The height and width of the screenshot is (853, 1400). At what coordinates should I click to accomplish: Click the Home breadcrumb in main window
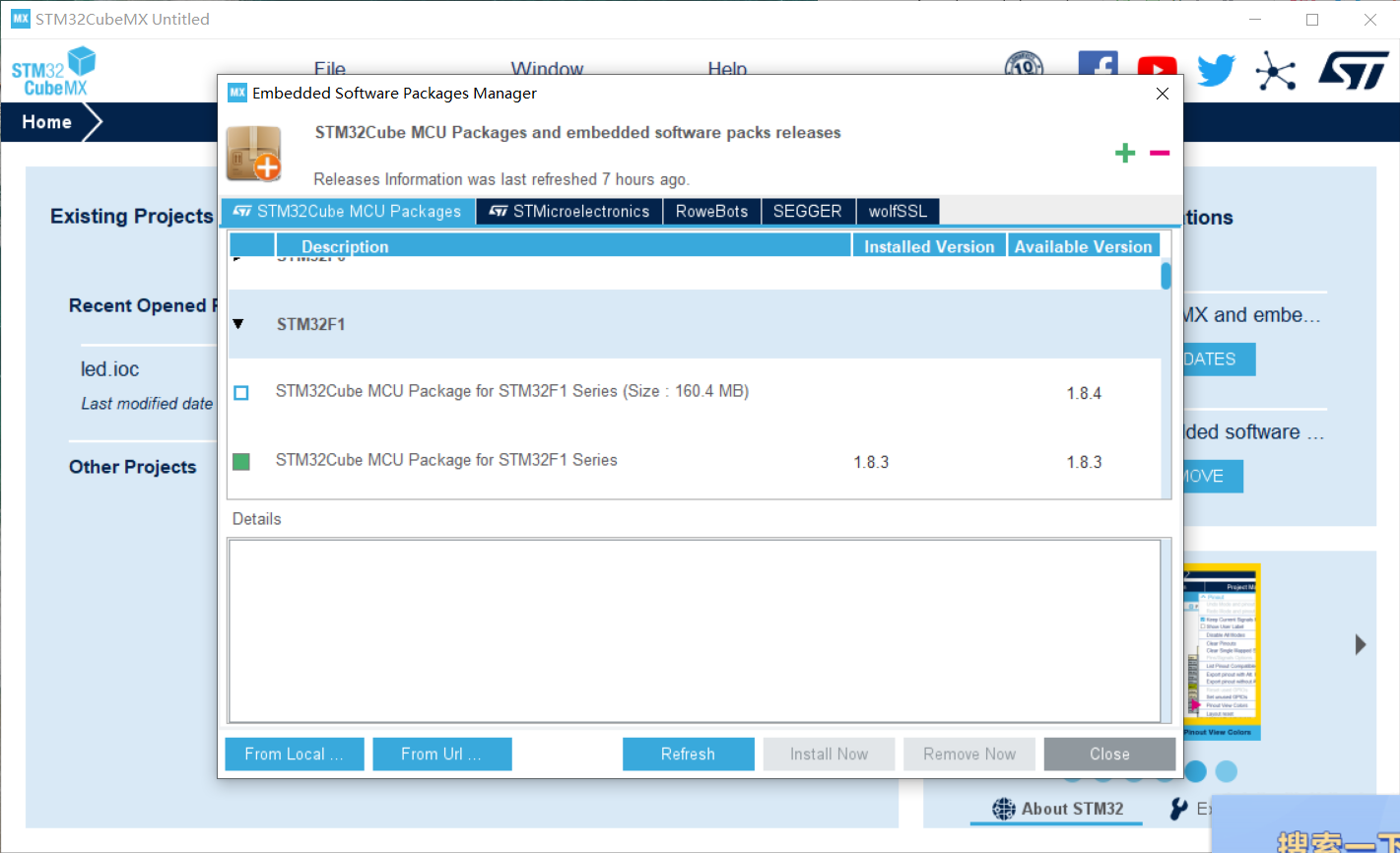pos(47,122)
